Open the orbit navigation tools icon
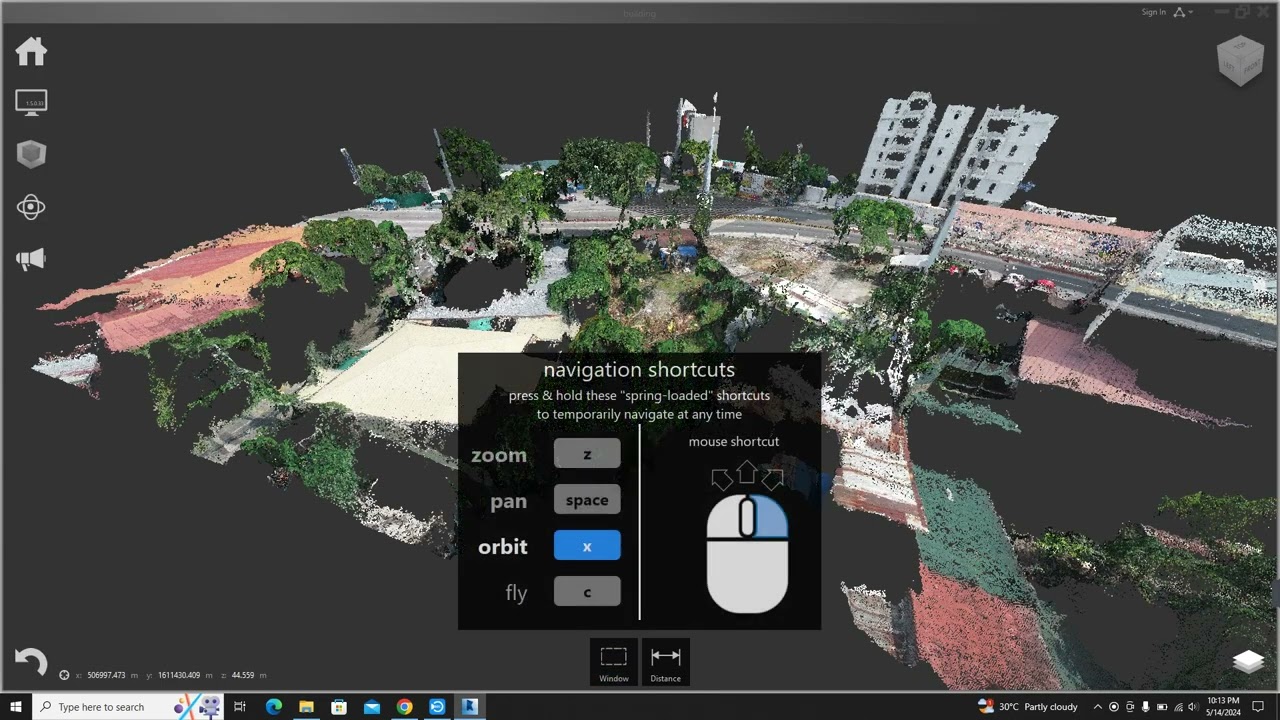1280x720 pixels. 31,207
